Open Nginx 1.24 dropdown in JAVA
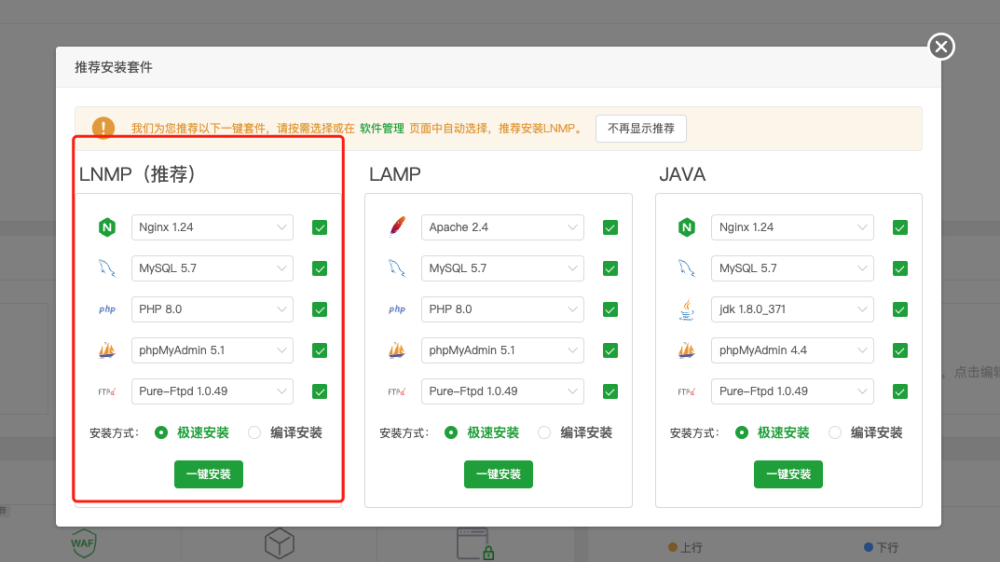This screenshot has width=1000, height=562. 792,227
